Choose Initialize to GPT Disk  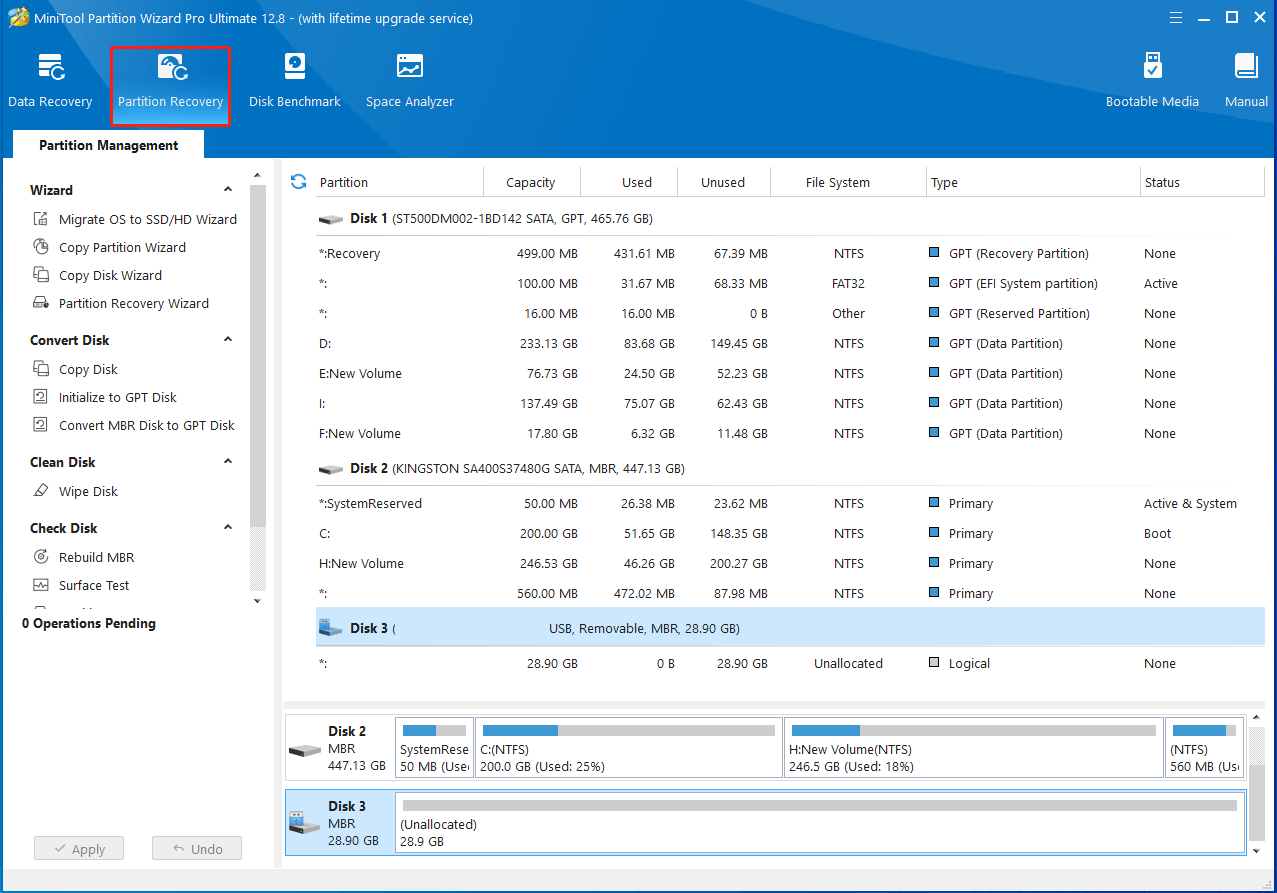105,397
